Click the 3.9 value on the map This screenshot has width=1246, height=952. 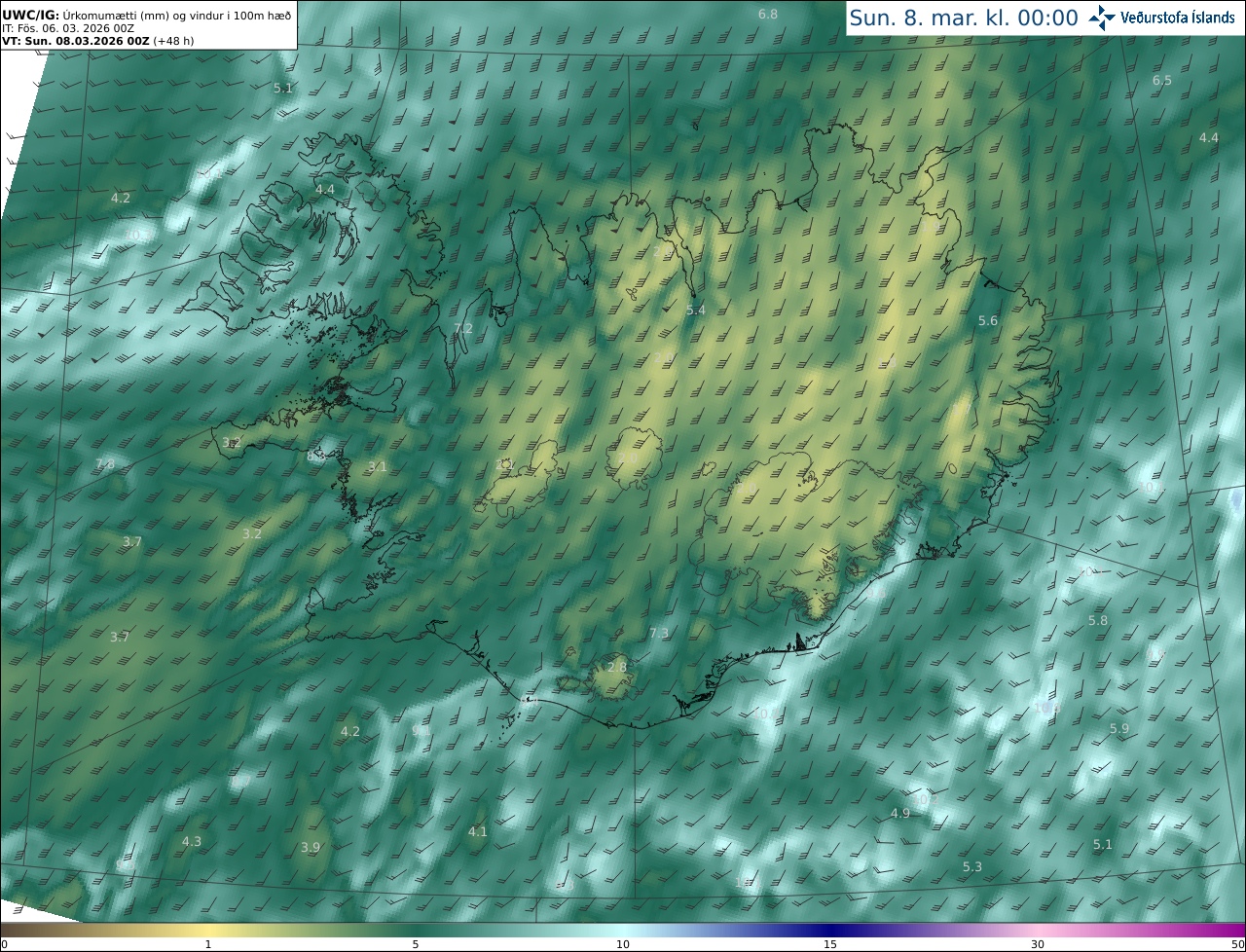(x=311, y=848)
